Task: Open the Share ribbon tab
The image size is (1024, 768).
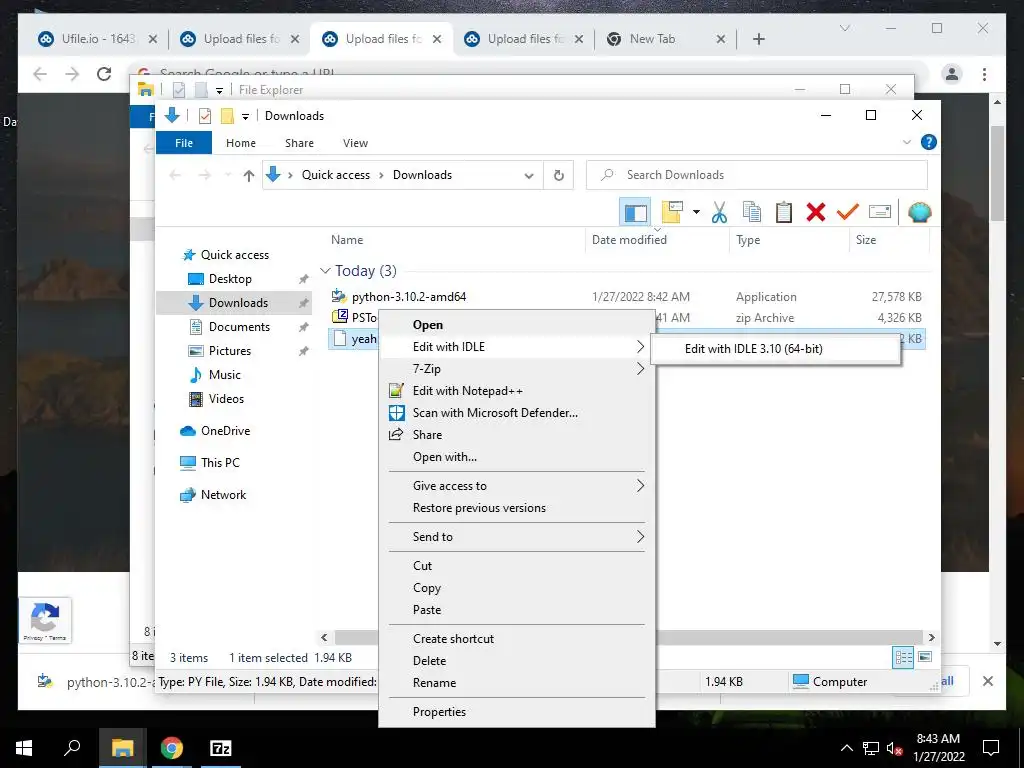Action: pyautogui.click(x=299, y=143)
